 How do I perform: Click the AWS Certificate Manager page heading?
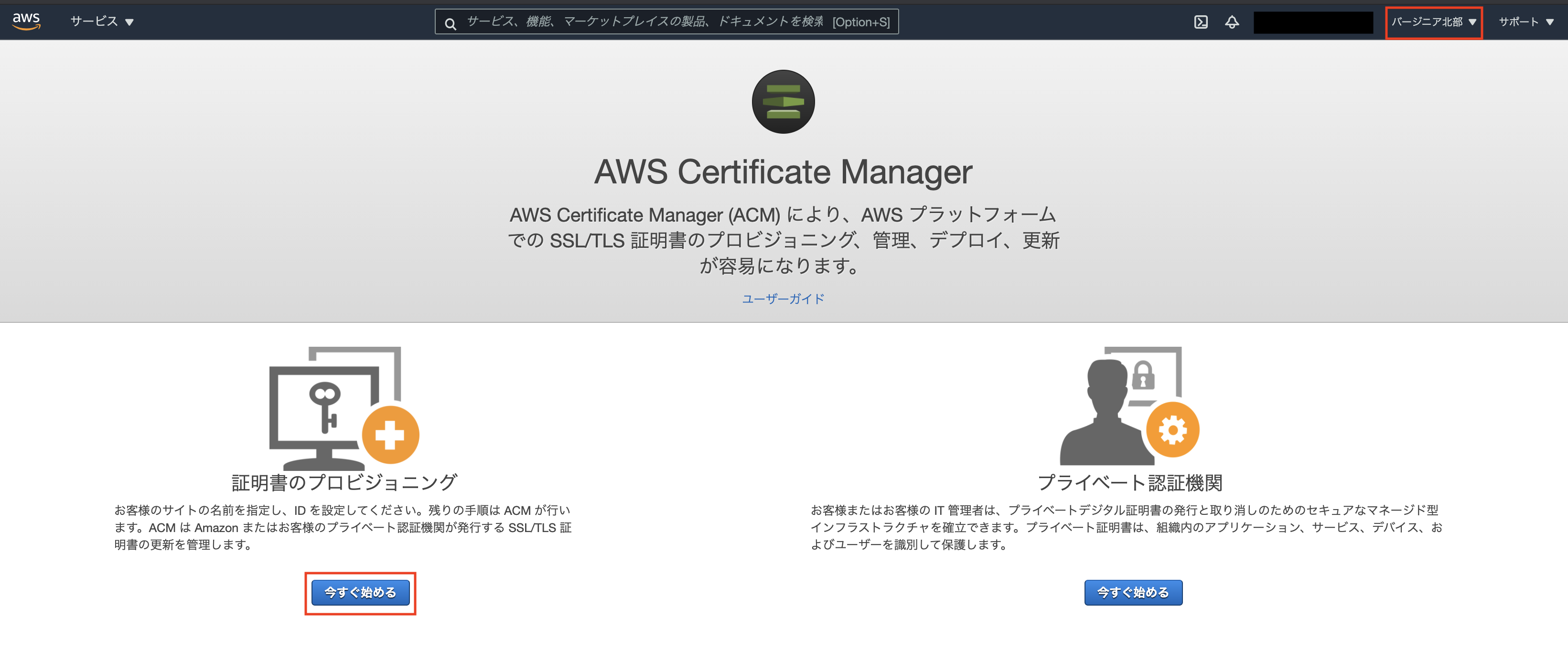click(x=784, y=173)
